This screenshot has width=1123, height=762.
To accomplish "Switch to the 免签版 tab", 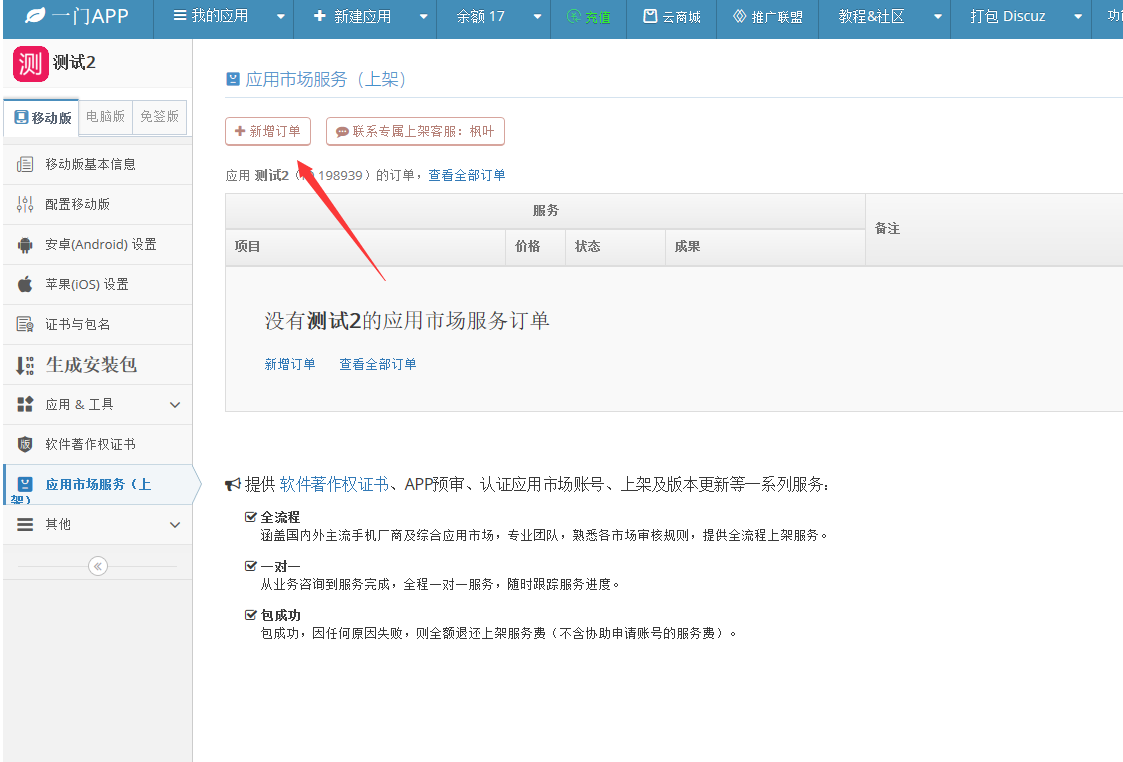I will pyautogui.click(x=160, y=117).
